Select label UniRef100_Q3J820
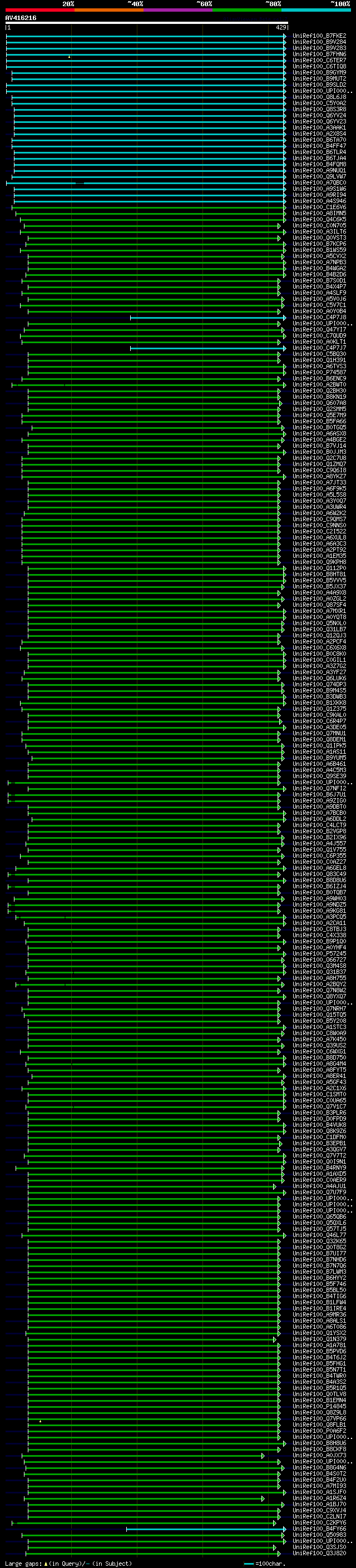The image size is (356, 1568). 319,1553
